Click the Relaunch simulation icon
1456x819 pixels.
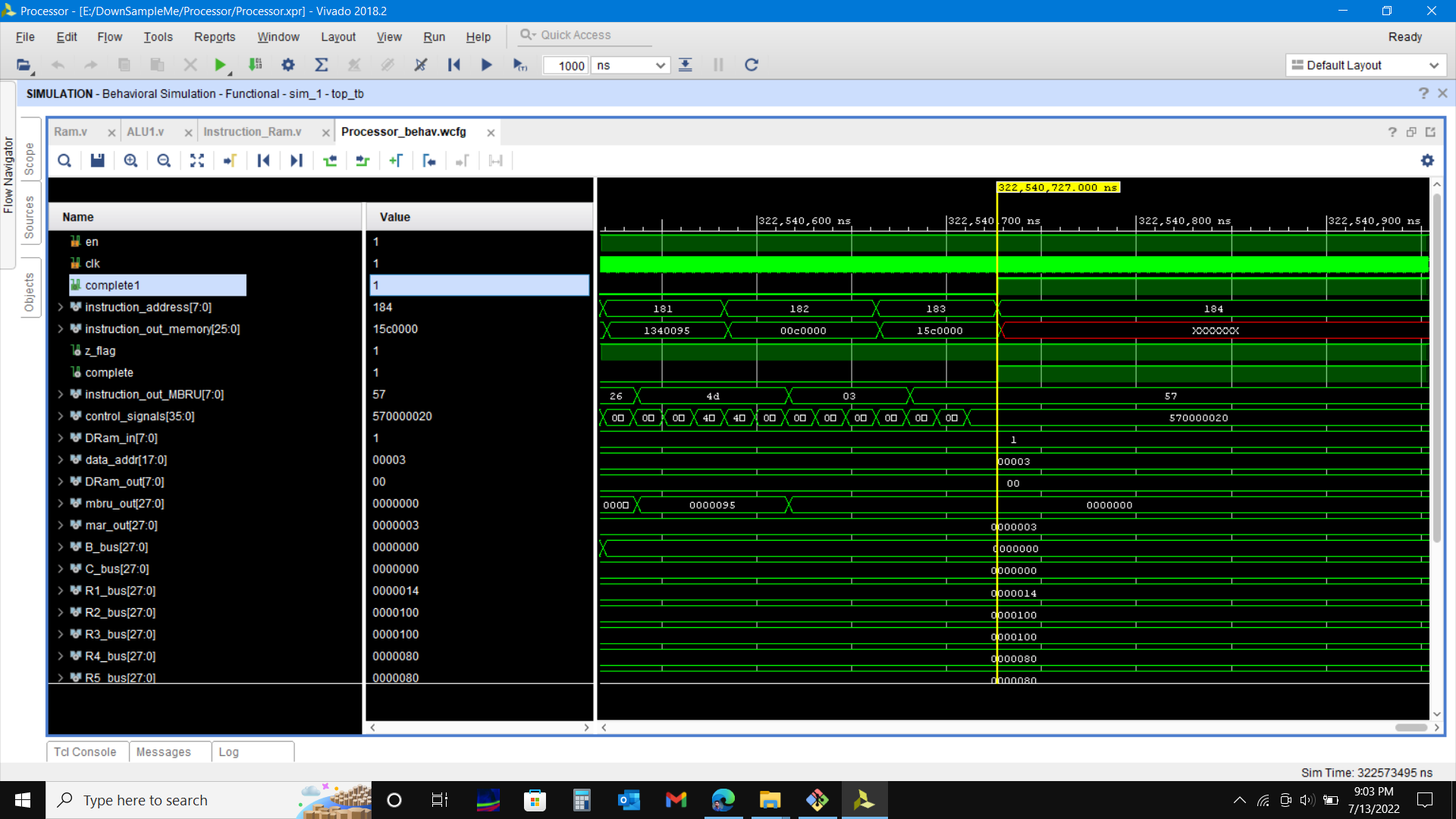(751, 65)
